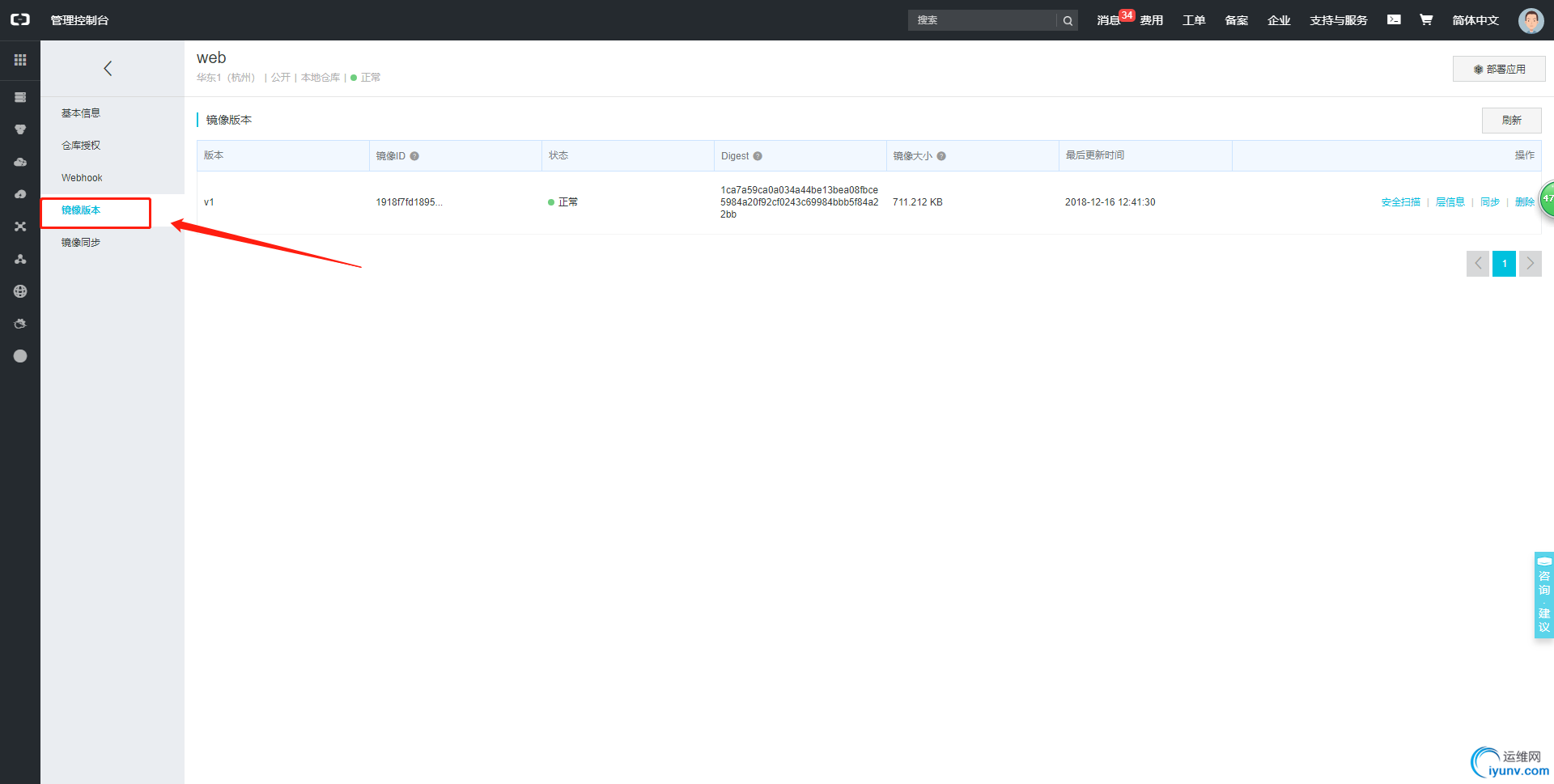
Task: Click 层信息 link for v1
Action: click(1450, 202)
